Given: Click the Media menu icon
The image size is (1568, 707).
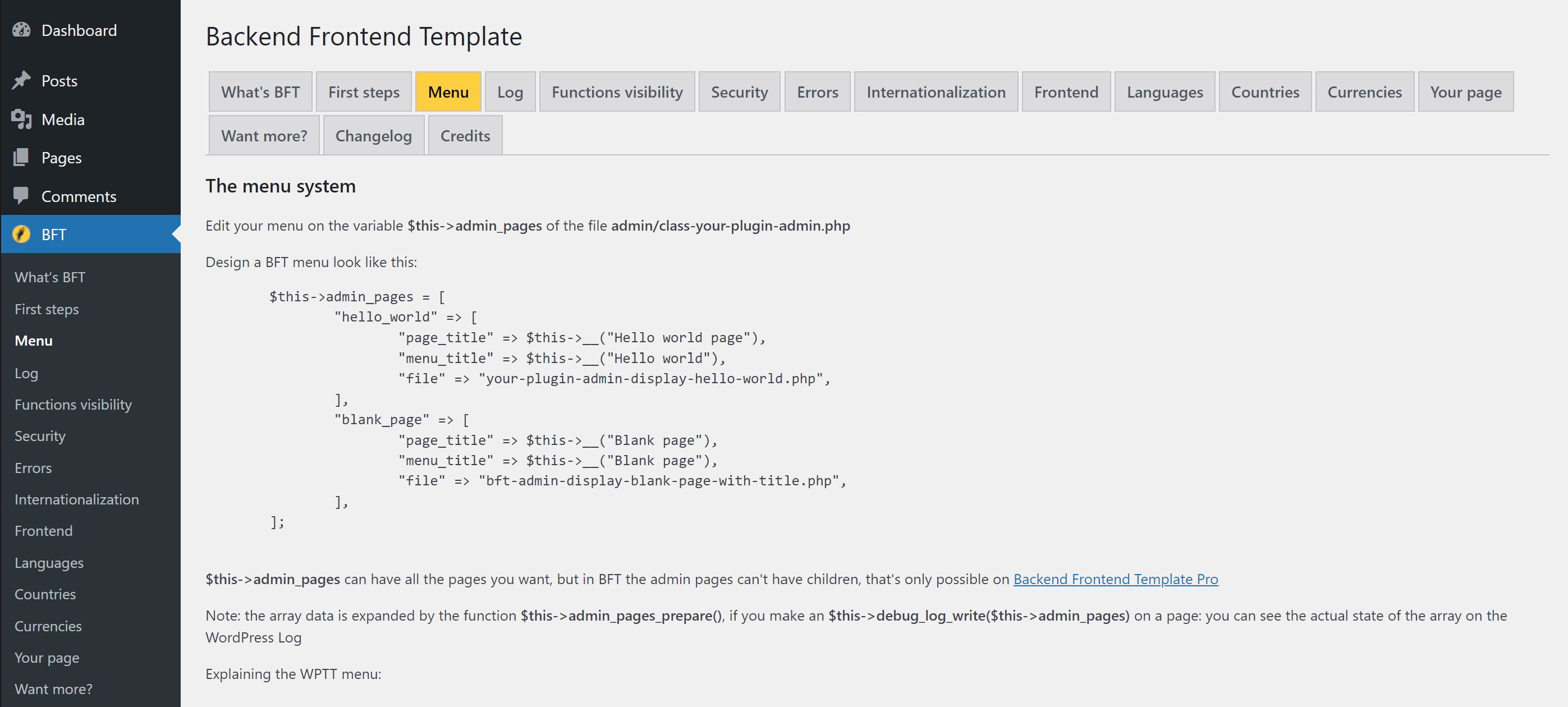Looking at the screenshot, I should point(20,119).
